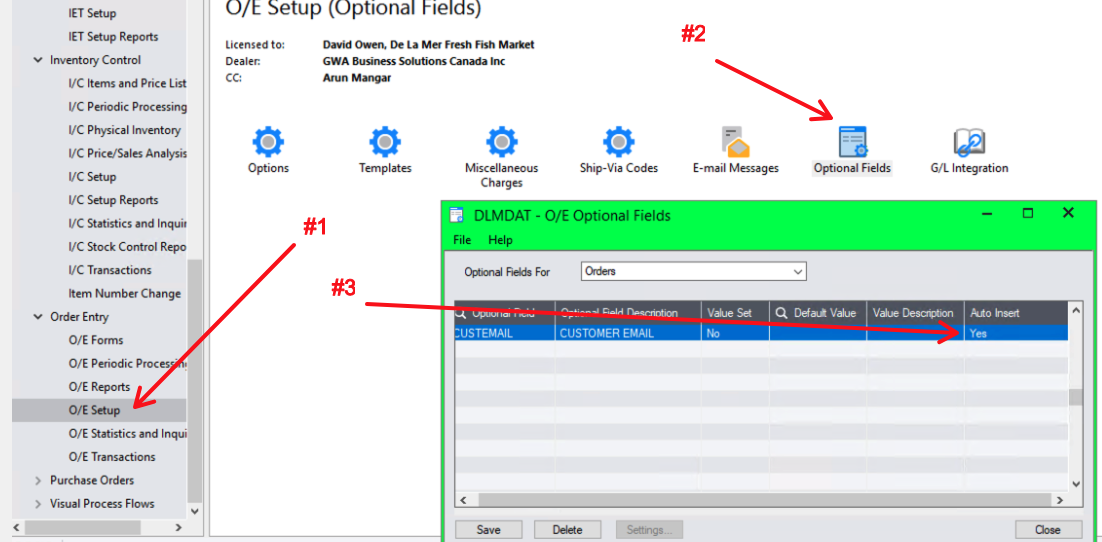
Task: Click the Optional Field column finder icon
Action: 462,313
